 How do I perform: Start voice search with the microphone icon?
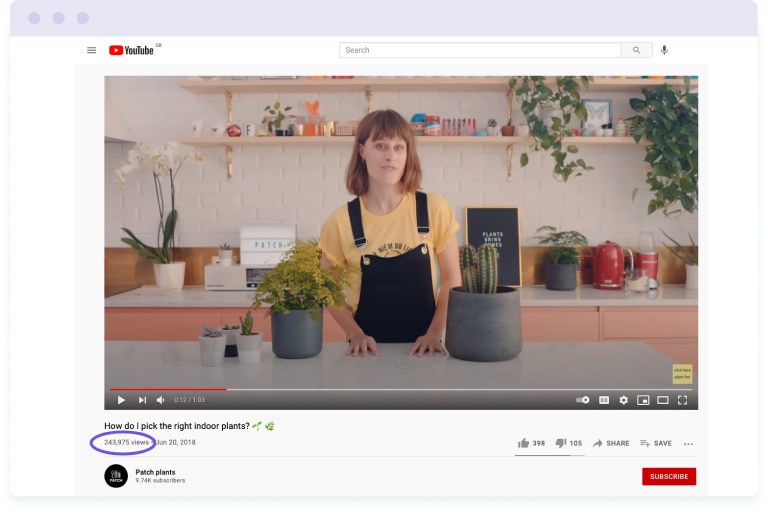click(x=664, y=50)
